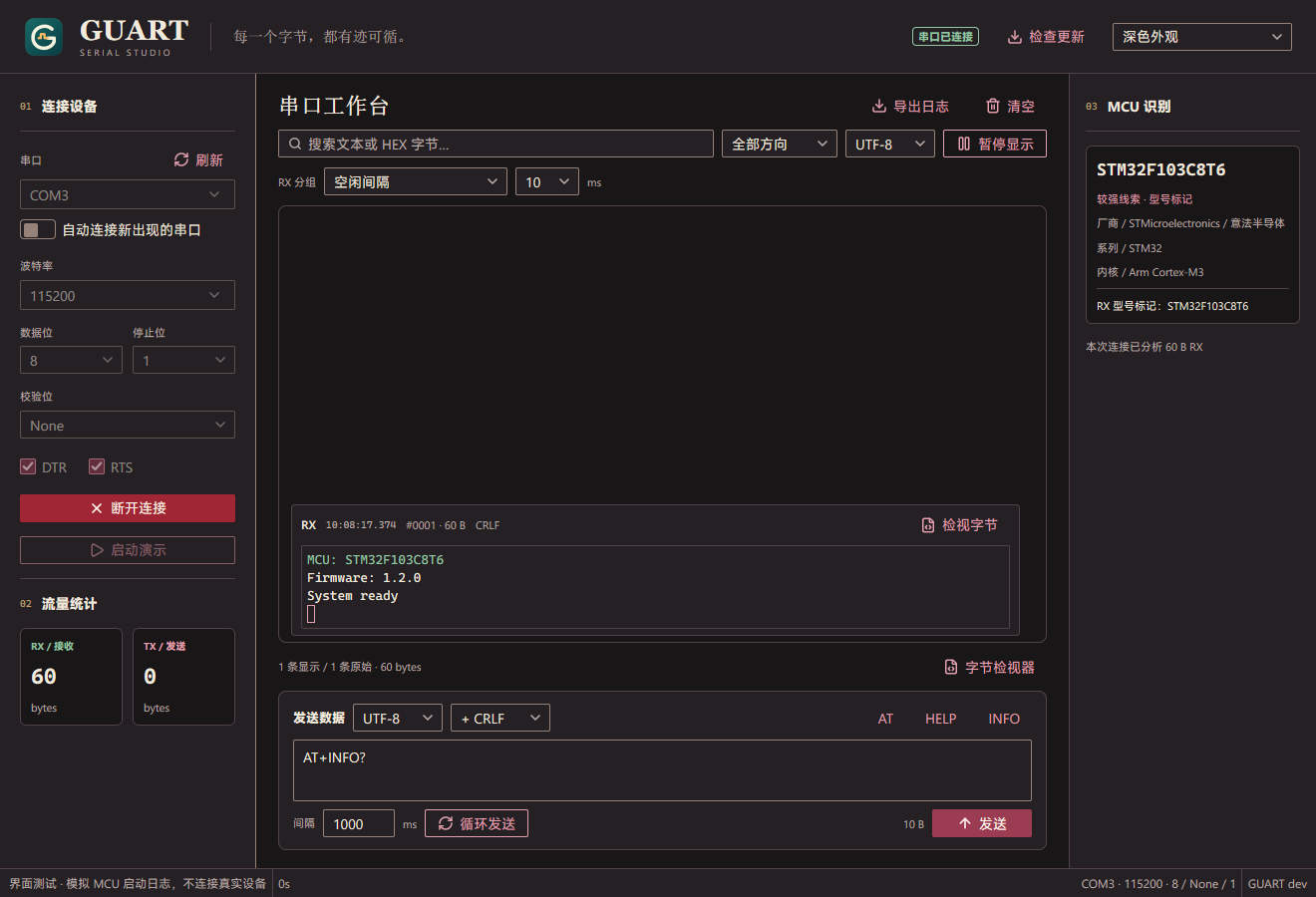Open the stop bits dropdown showing 1
Screen dimensions: 1316x897
pyautogui.click(x=183, y=360)
